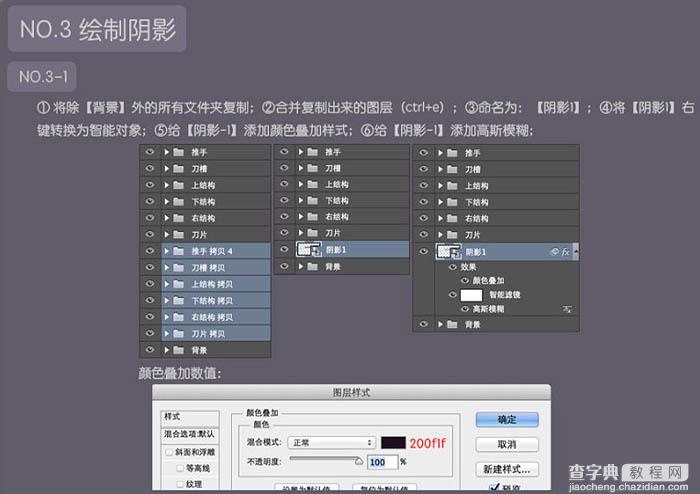Hide the 颜色叠加 effect
Screen dimensions: 700x494
[465, 281]
